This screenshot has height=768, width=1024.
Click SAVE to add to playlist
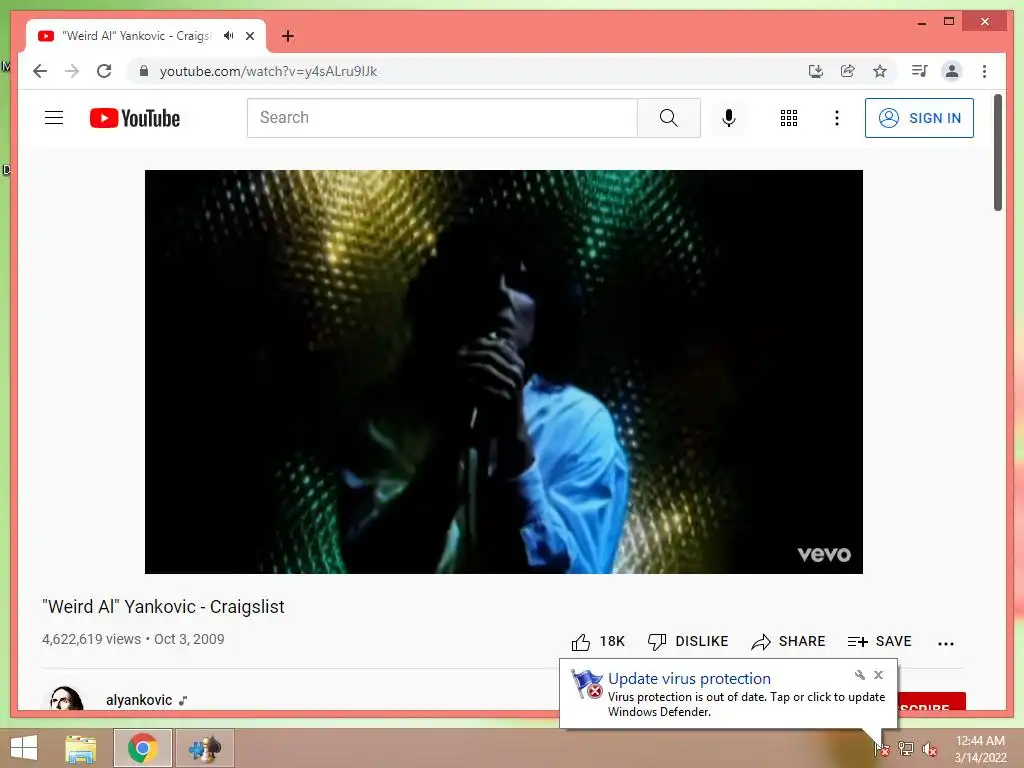(x=879, y=642)
